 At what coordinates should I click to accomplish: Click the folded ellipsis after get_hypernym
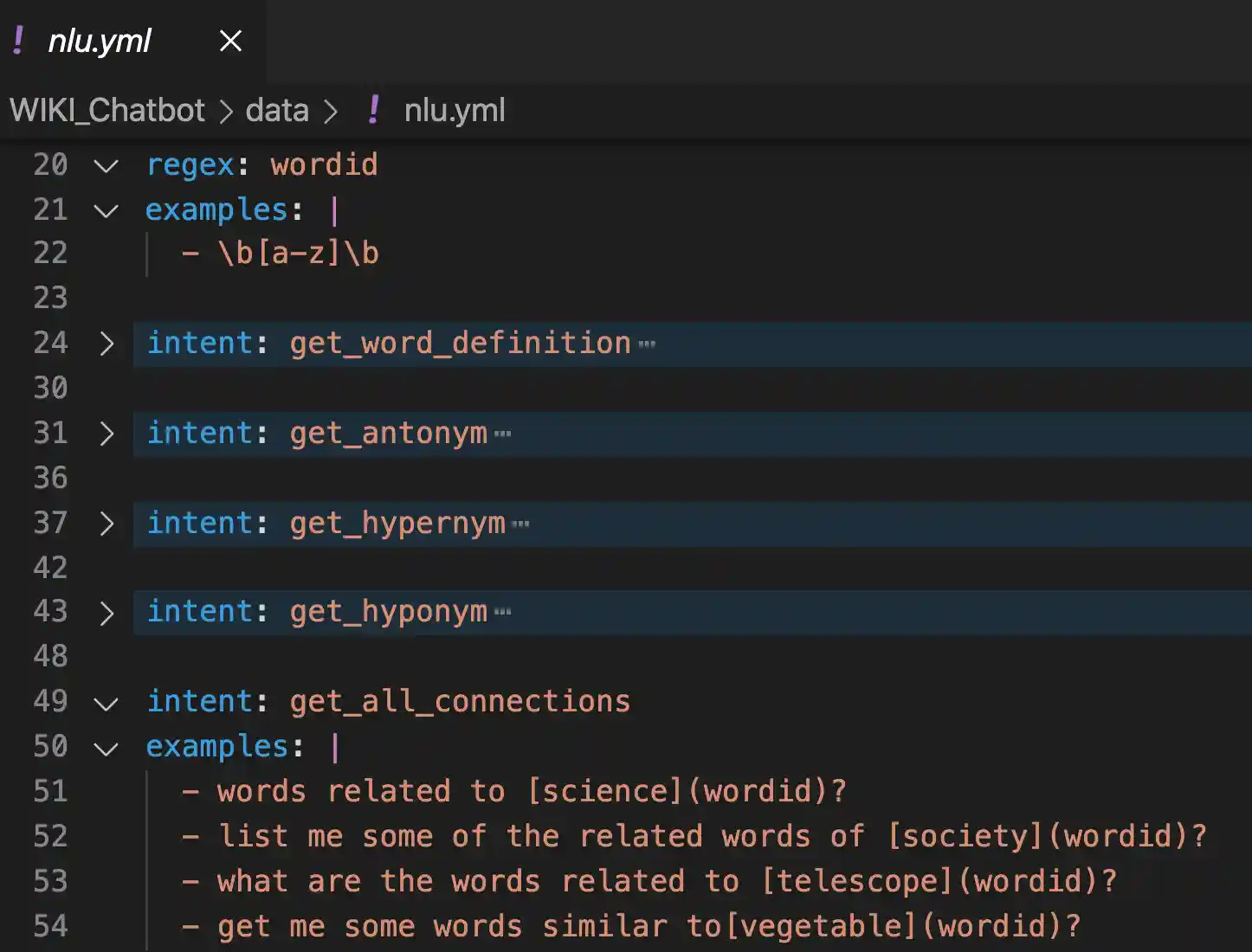[520, 524]
